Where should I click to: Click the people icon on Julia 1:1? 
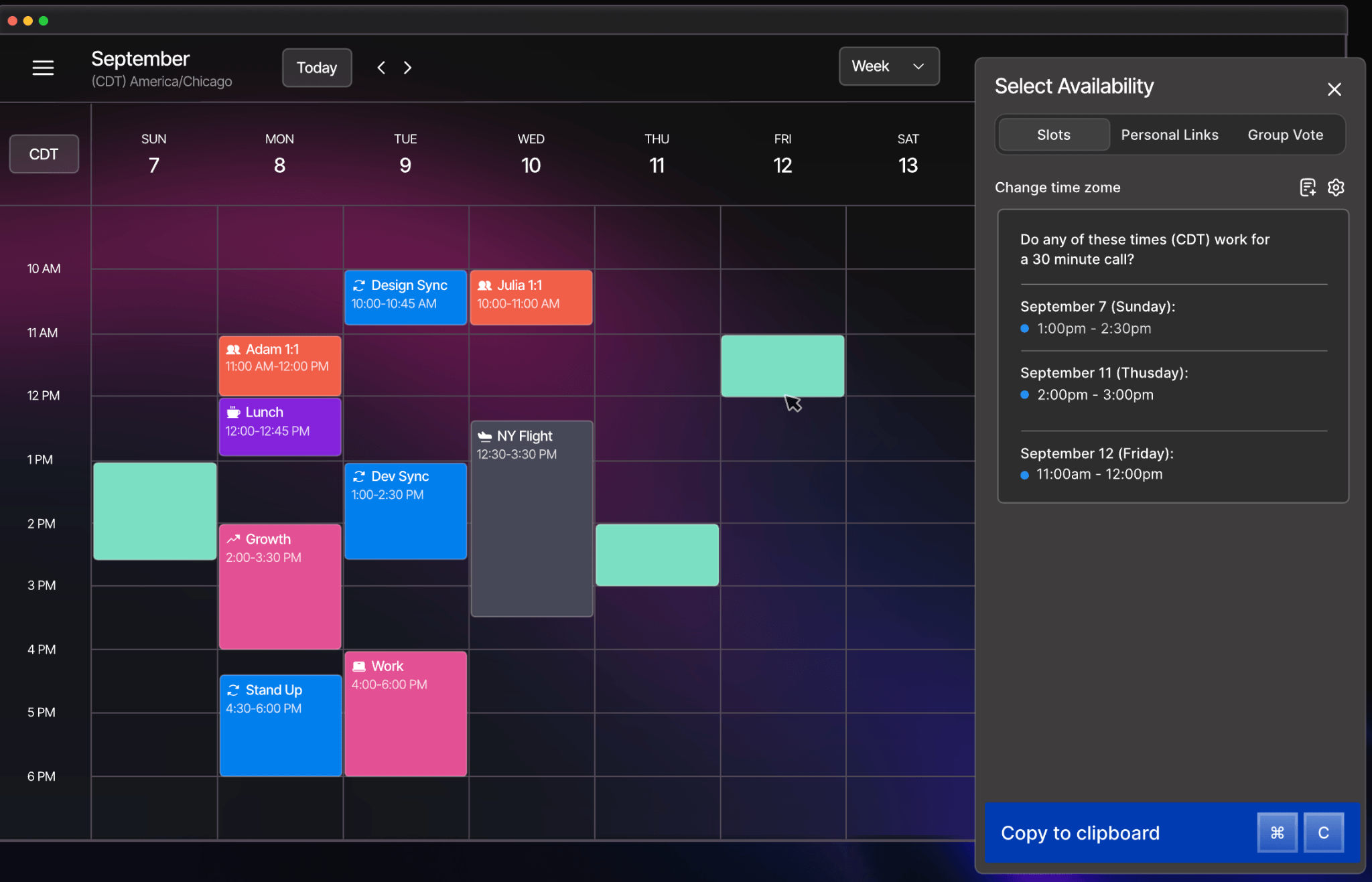pyautogui.click(x=485, y=285)
